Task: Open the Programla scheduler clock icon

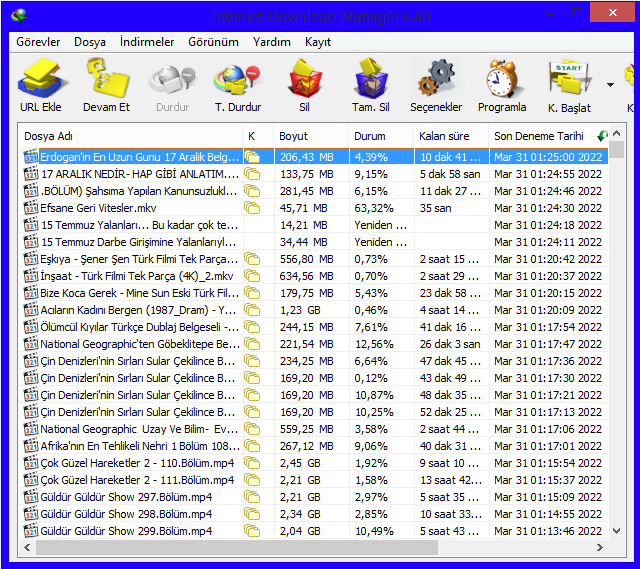Action: (502, 78)
